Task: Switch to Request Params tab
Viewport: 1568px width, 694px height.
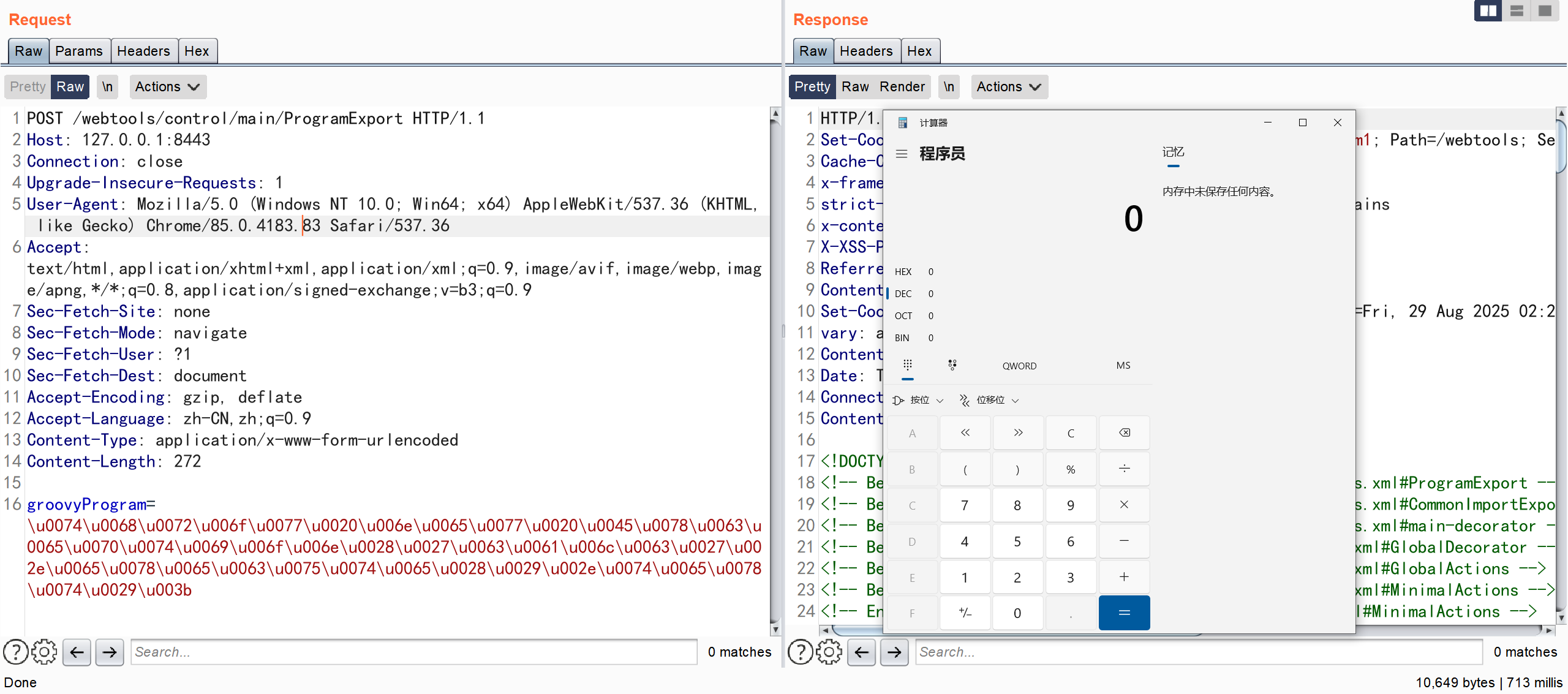Action: [78, 51]
